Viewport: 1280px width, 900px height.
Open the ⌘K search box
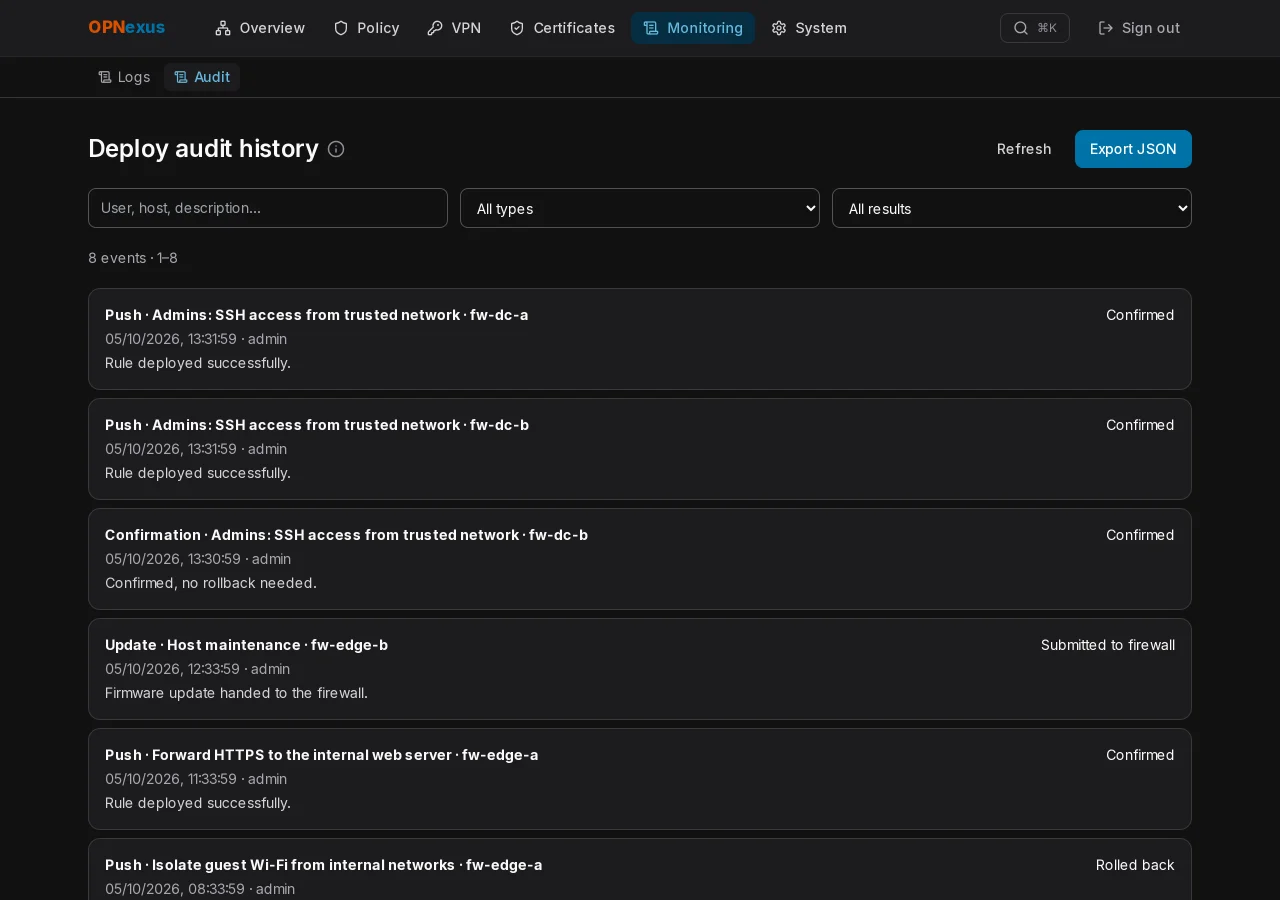click(1035, 28)
